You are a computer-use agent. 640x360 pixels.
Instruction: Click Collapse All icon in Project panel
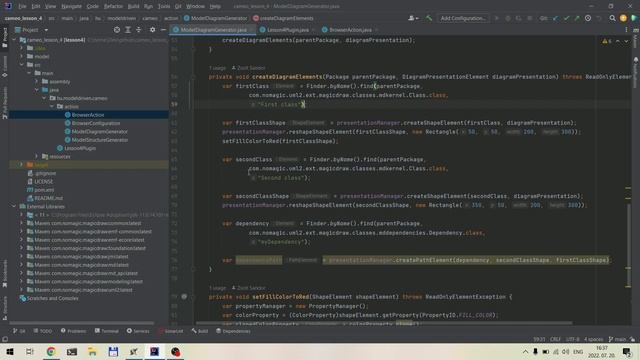[138, 30]
